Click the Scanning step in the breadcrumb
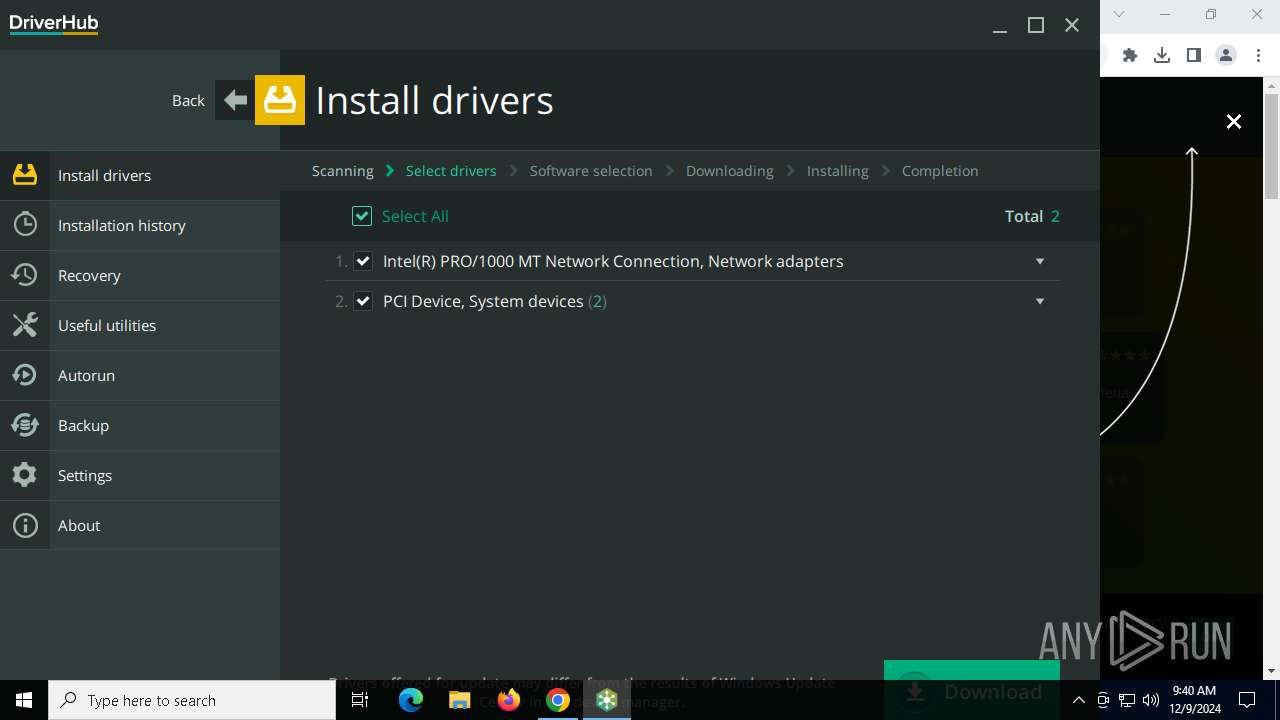The height and width of the screenshot is (720, 1280). pos(343,171)
